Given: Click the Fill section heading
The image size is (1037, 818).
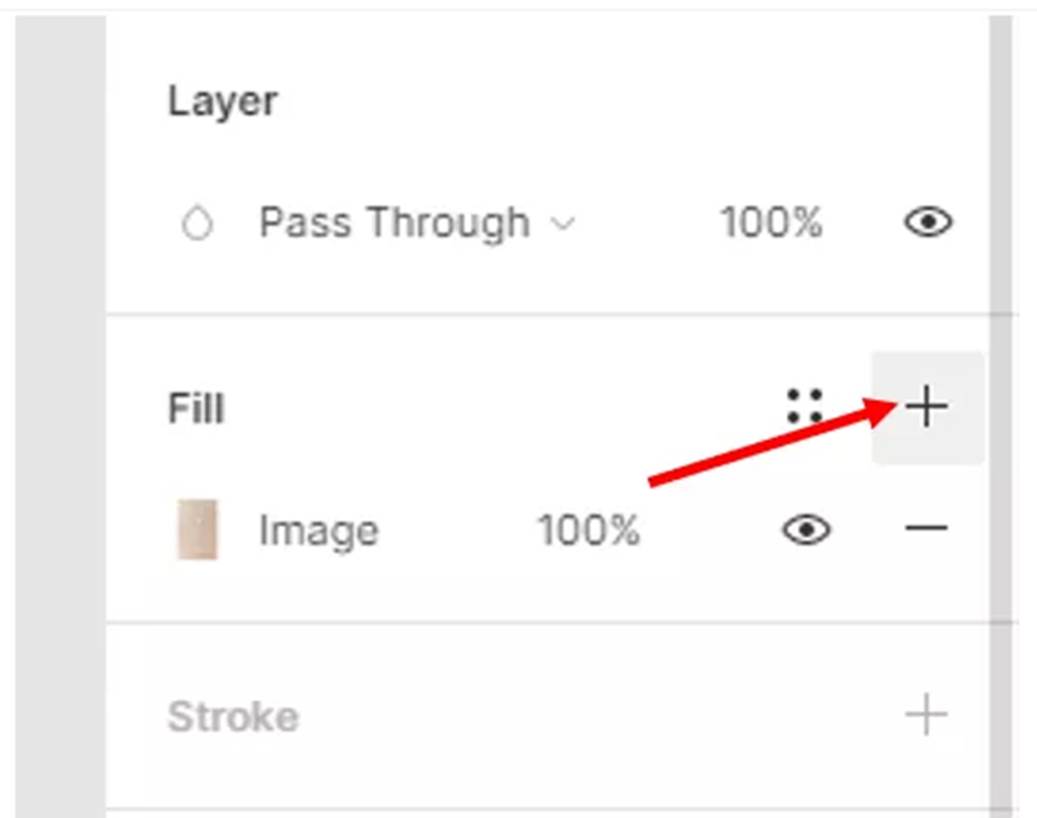Looking at the screenshot, I should (x=195, y=409).
